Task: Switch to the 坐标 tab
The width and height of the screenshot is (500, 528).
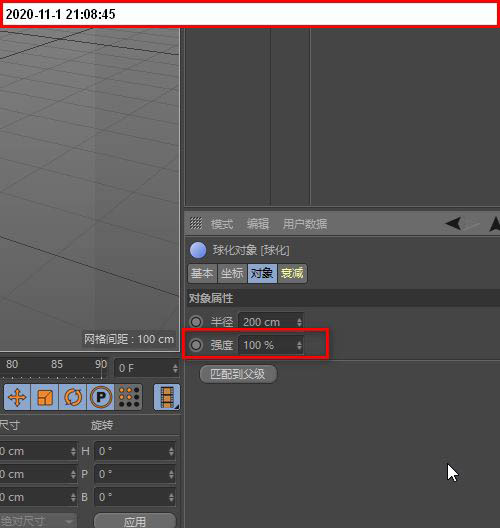Action: 232,273
